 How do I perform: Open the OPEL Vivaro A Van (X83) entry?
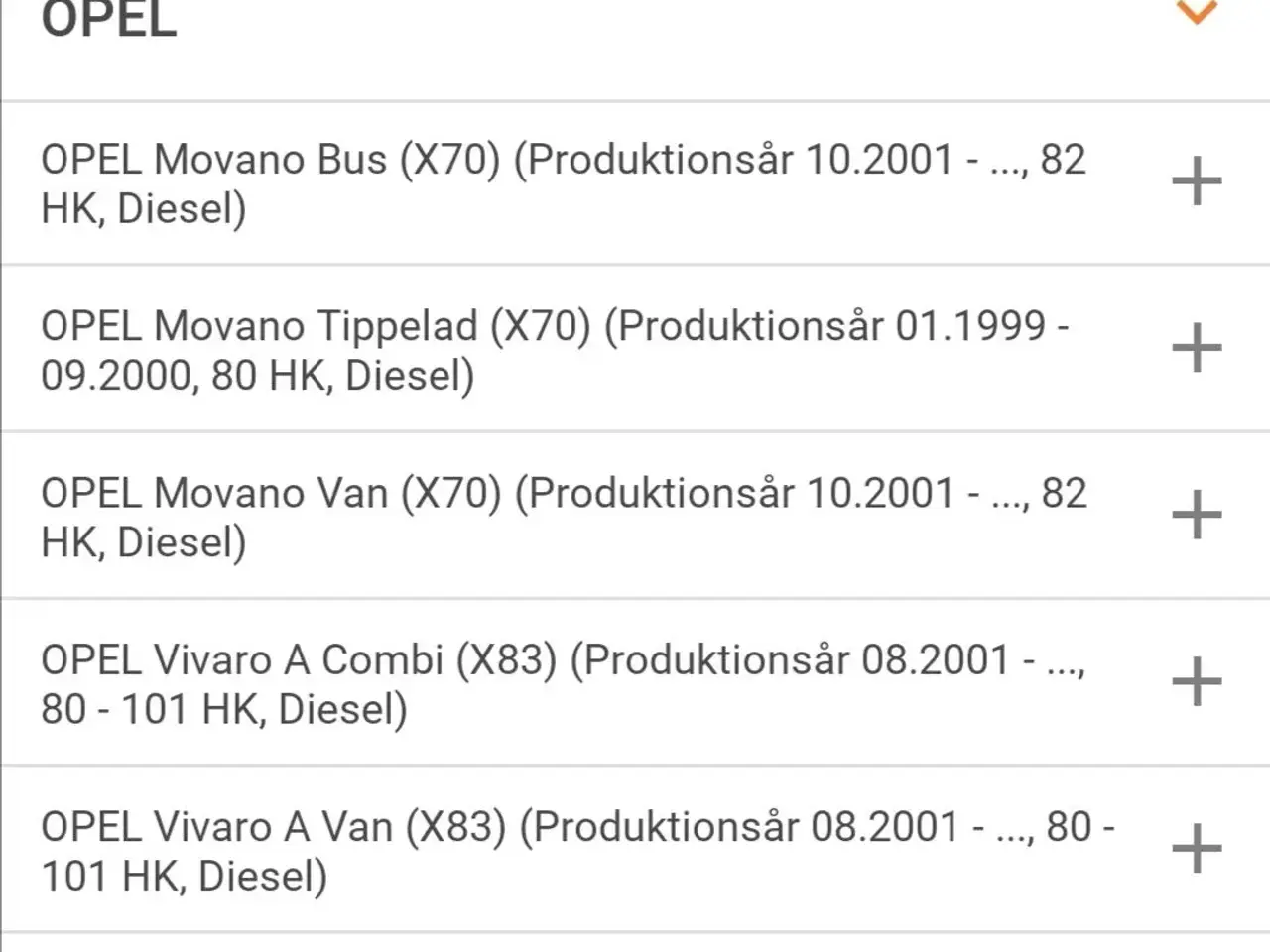(x=635, y=849)
